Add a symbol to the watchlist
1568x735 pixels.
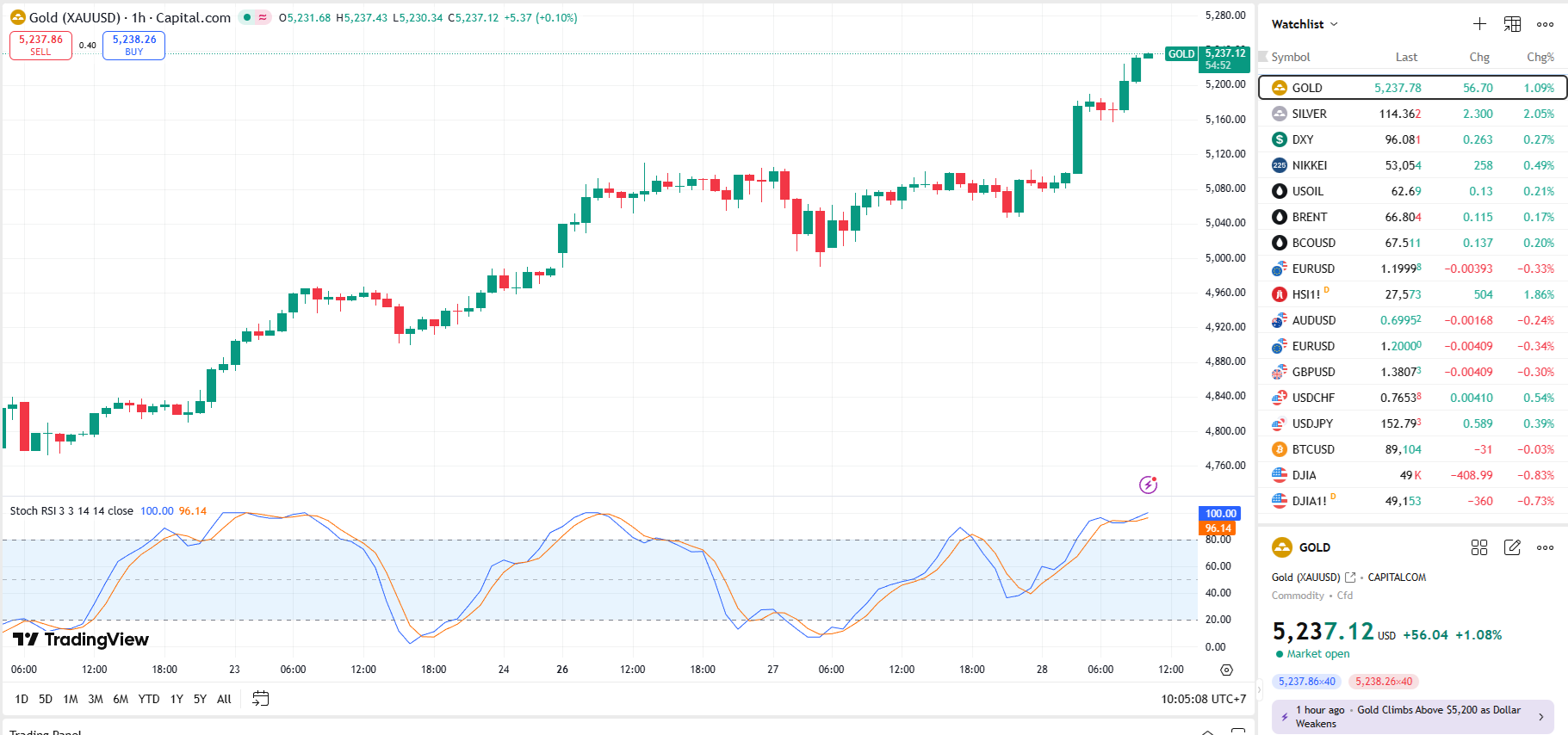click(1479, 24)
